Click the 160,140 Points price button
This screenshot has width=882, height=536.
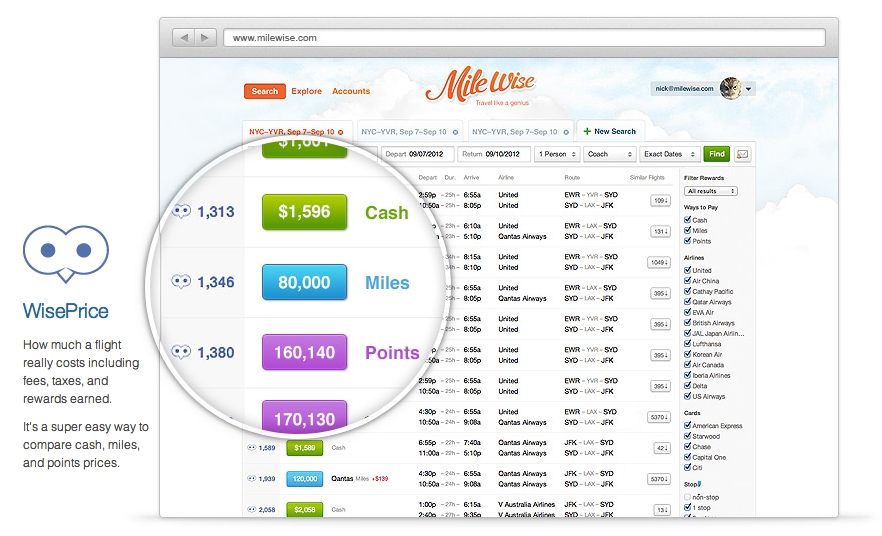(x=304, y=352)
